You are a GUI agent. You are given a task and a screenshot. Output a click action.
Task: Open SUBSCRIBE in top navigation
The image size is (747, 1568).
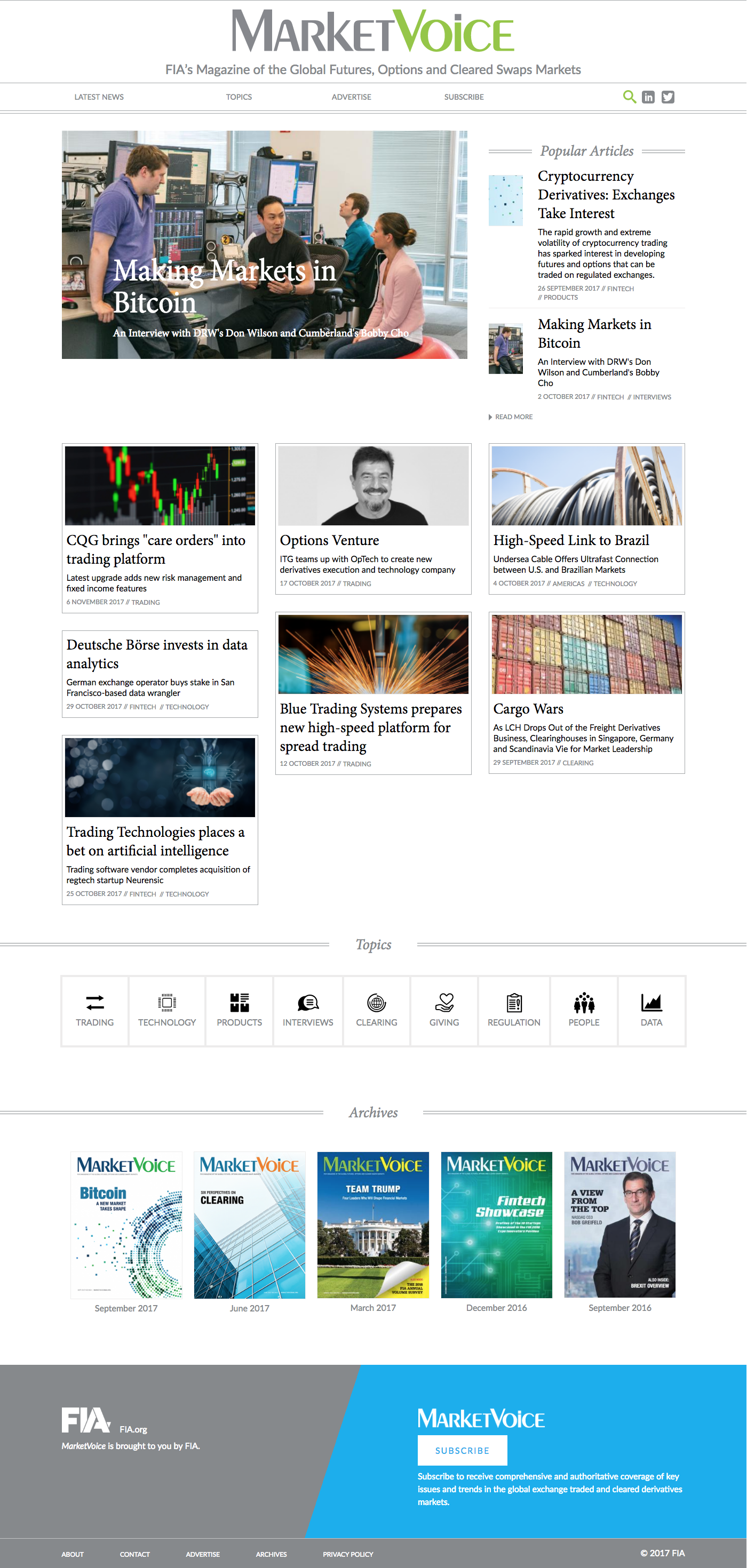click(464, 97)
